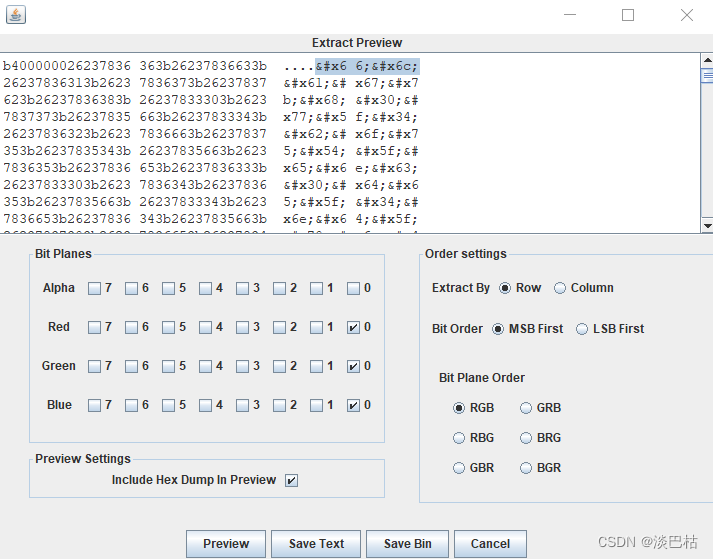Uncheck Green bit plane 0

[353, 367]
